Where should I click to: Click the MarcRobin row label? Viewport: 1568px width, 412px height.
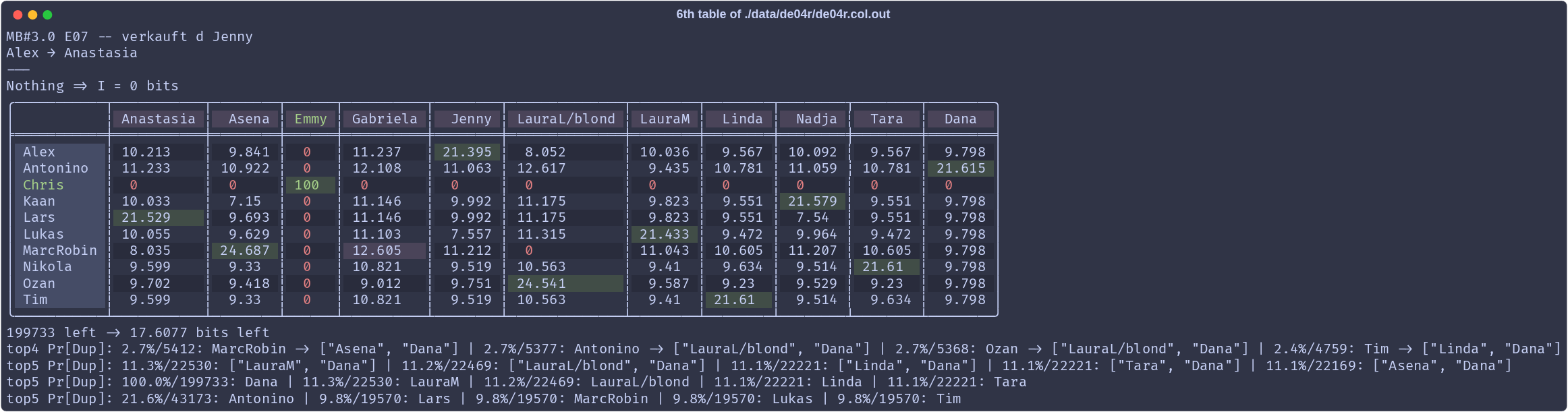59,251
